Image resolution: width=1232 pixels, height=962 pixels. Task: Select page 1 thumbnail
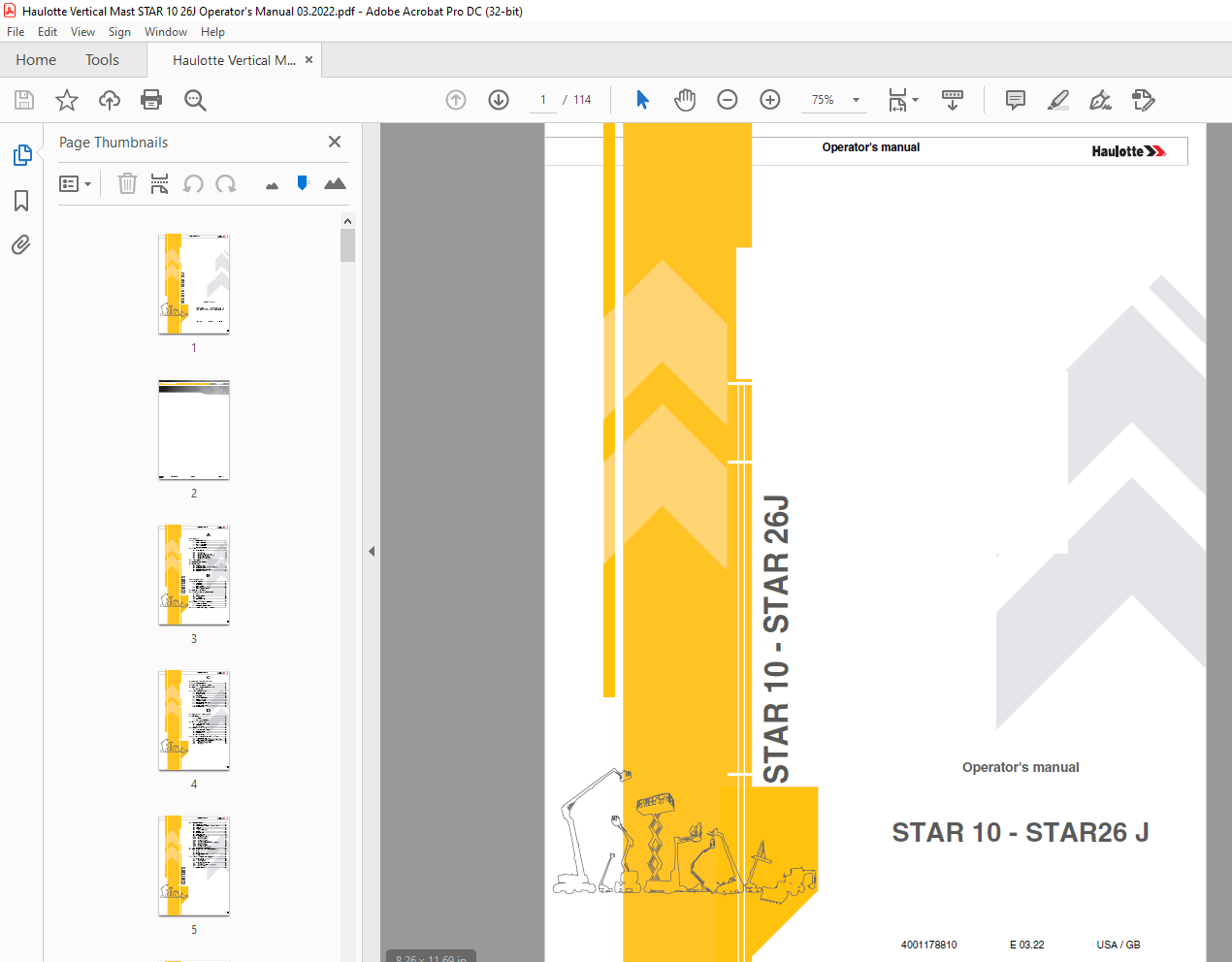(x=194, y=283)
